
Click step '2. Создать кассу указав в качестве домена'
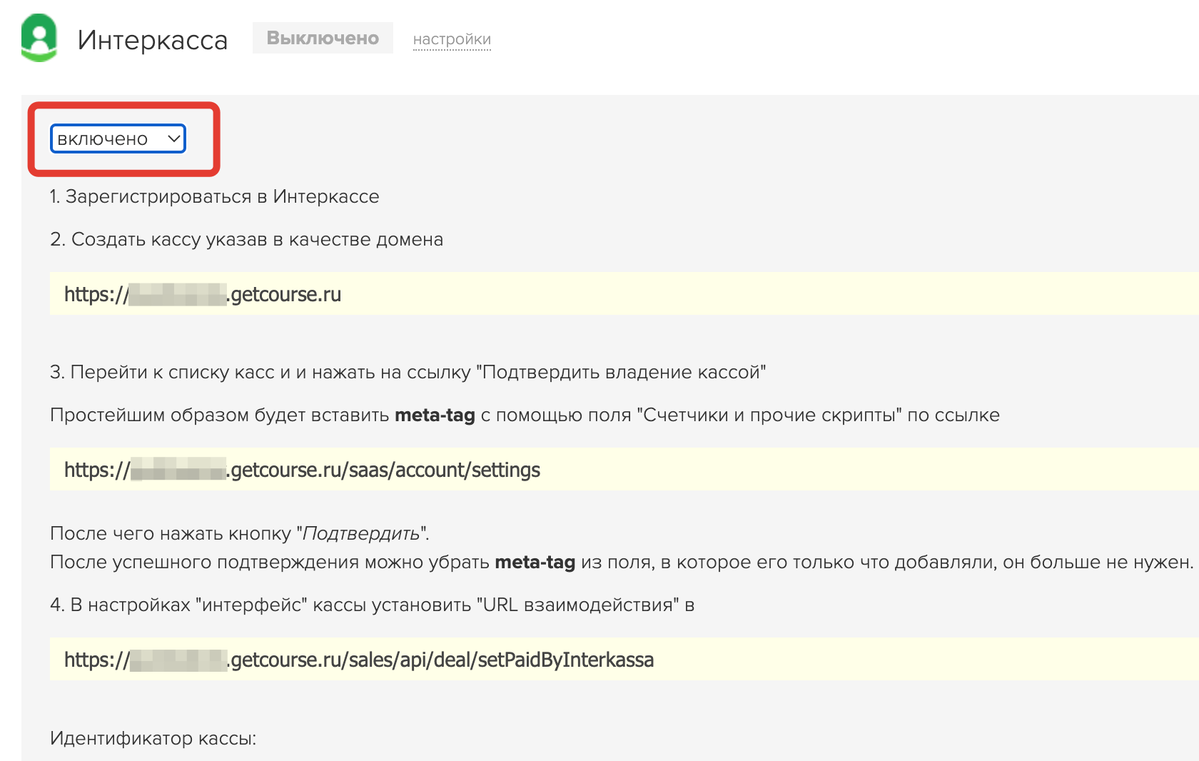[x=247, y=239]
